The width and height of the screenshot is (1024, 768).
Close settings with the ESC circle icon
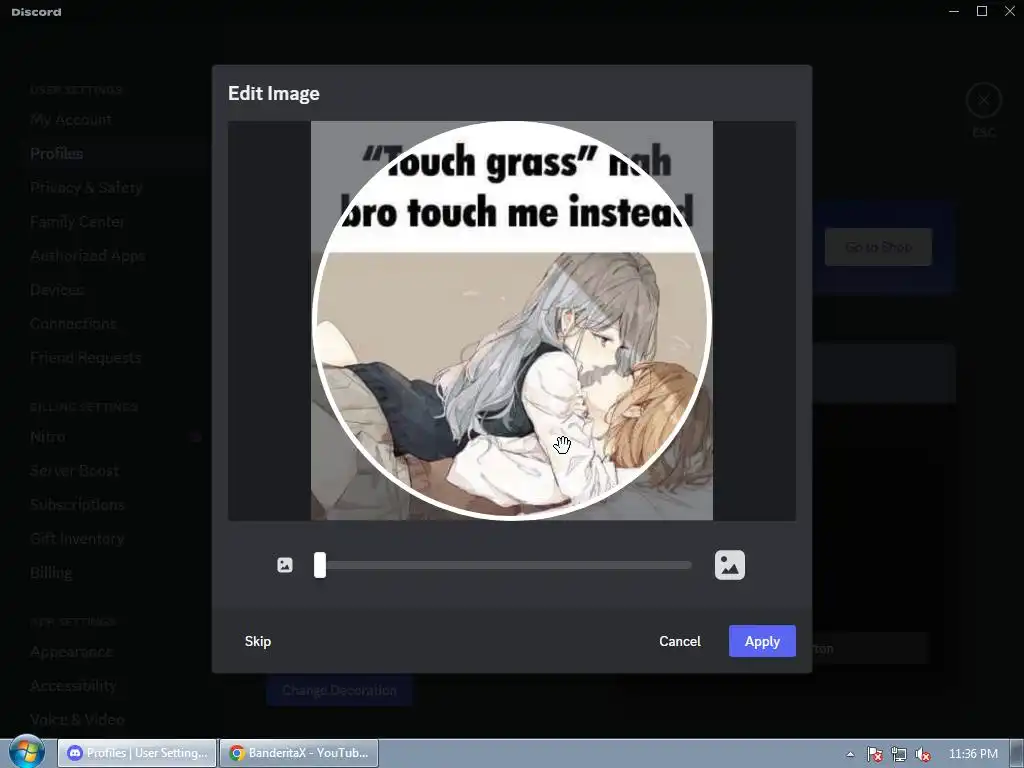click(984, 101)
